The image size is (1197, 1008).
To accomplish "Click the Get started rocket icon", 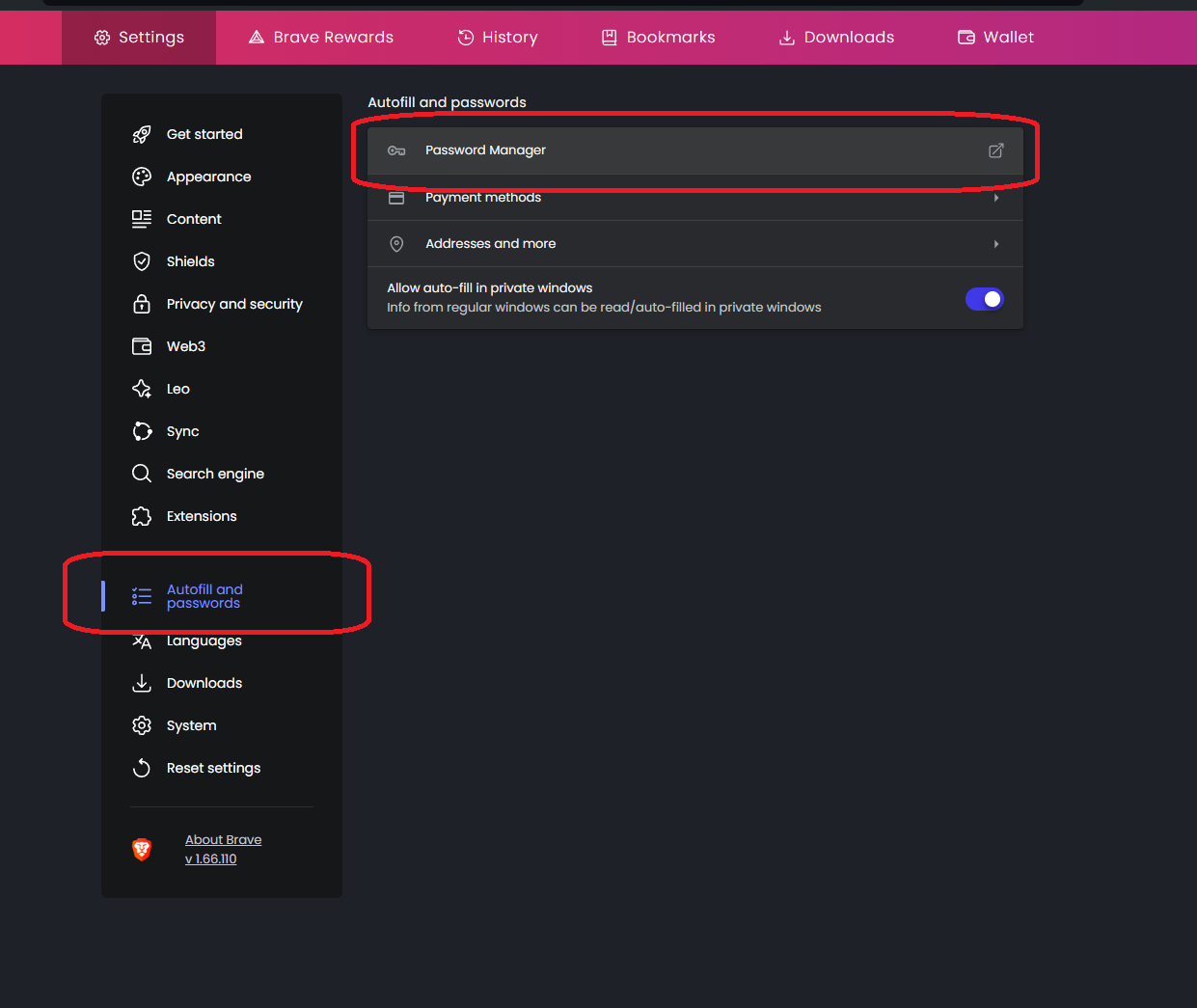I will pyautogui.click(x=142, y=134).
